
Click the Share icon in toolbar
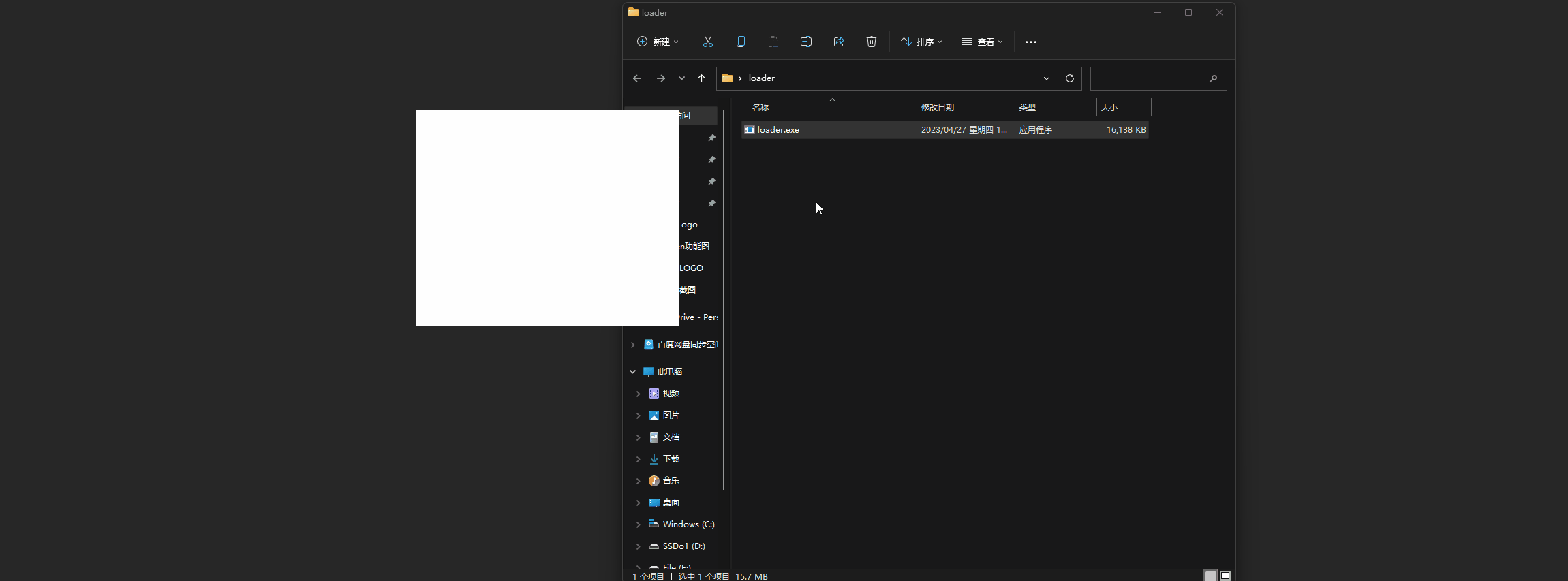coord(839,42)
